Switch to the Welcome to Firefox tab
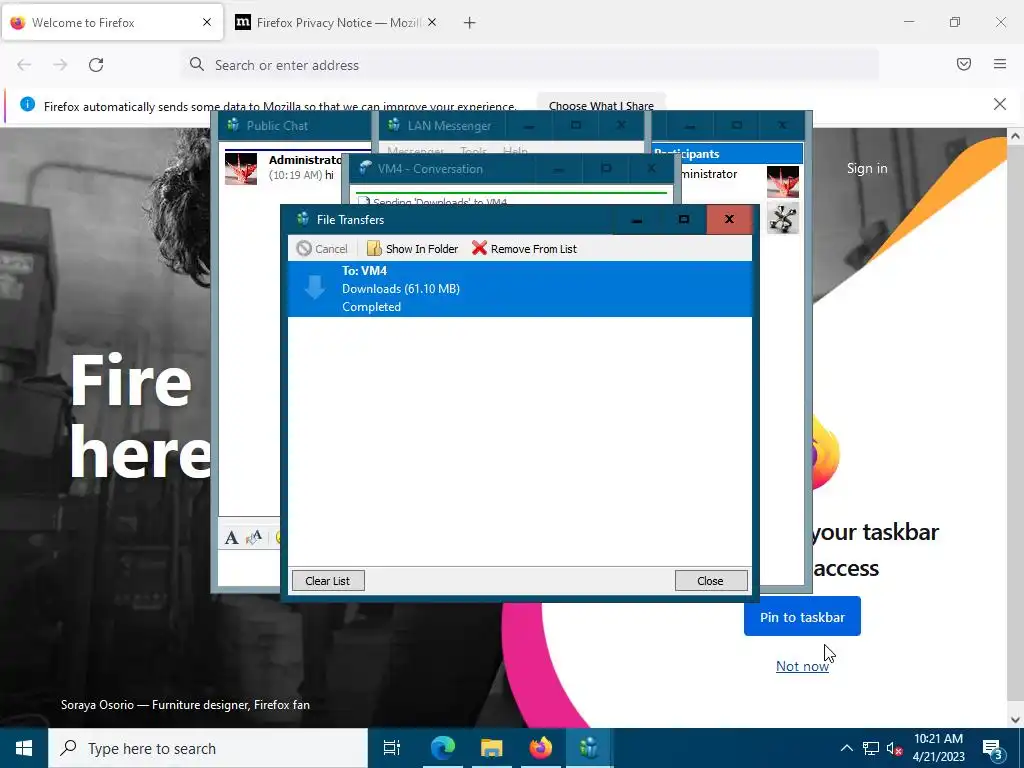Image resolution: width=1024 pixels, height=768 pixels. [x=112, y=22]
